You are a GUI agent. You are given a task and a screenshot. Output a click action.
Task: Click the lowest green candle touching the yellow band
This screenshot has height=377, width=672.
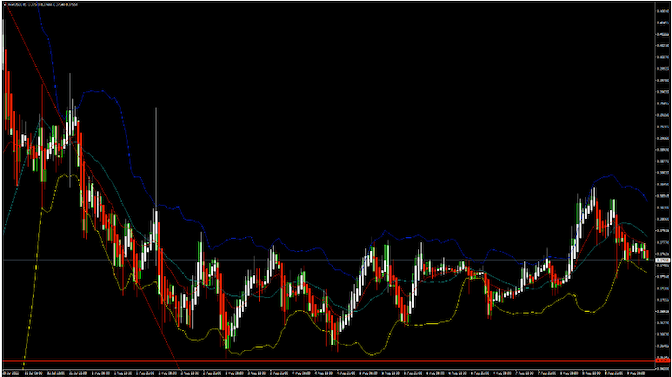tap(227, 343)
